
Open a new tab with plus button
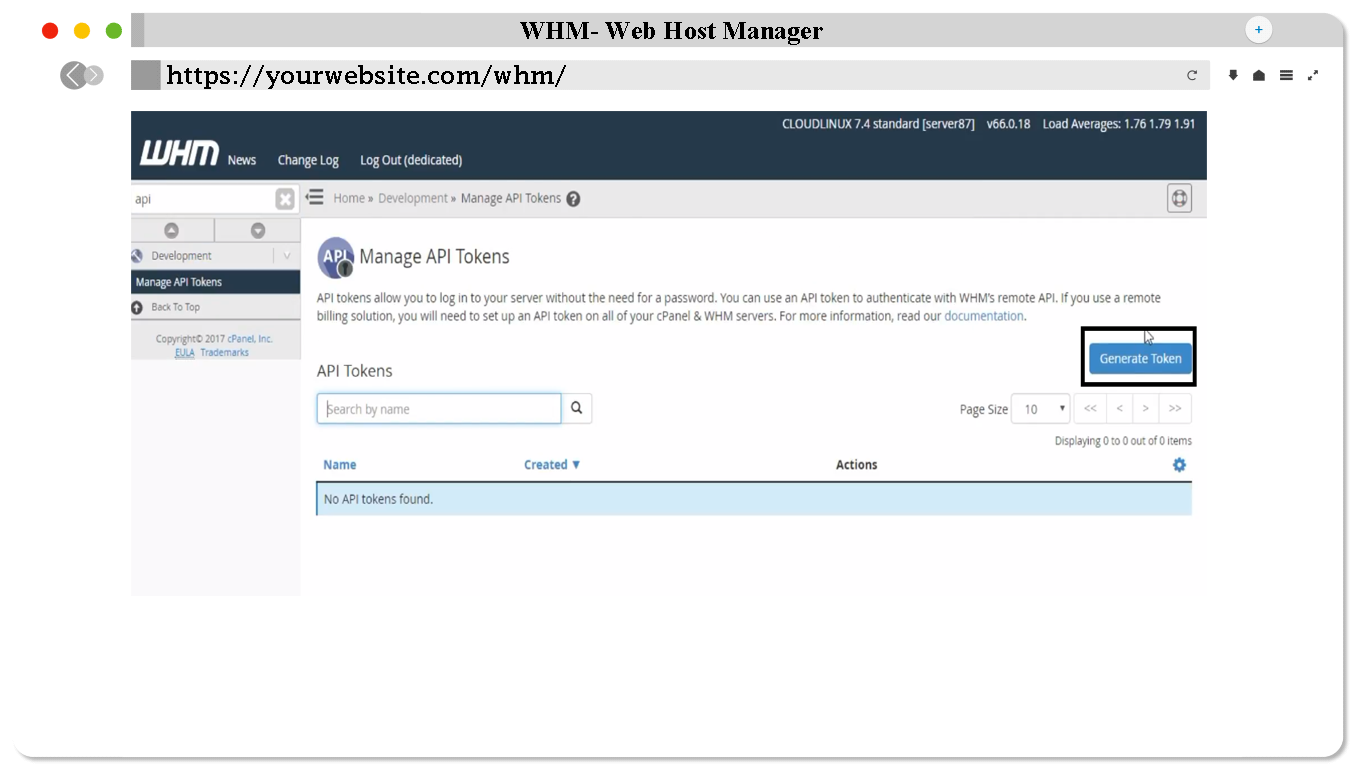coord(1258,30)
